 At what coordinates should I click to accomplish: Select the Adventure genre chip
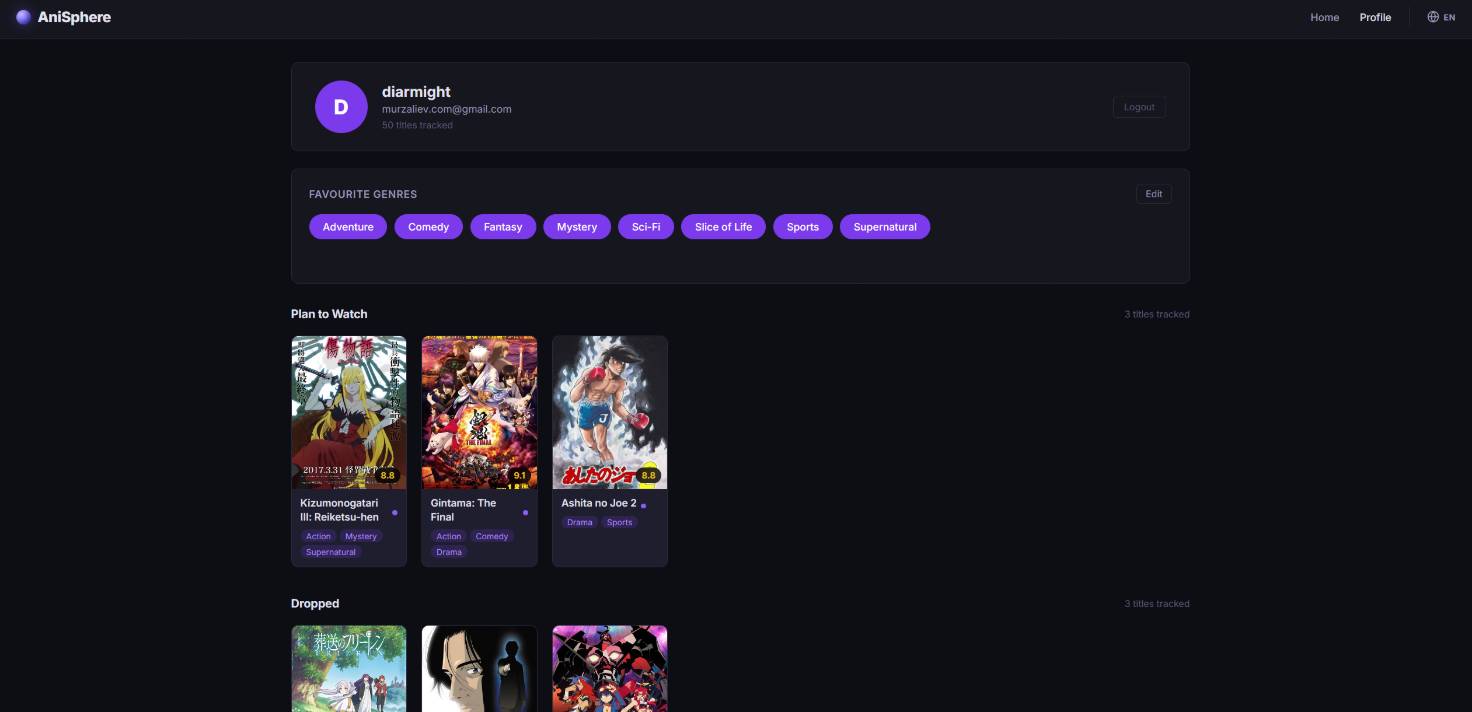348,227
